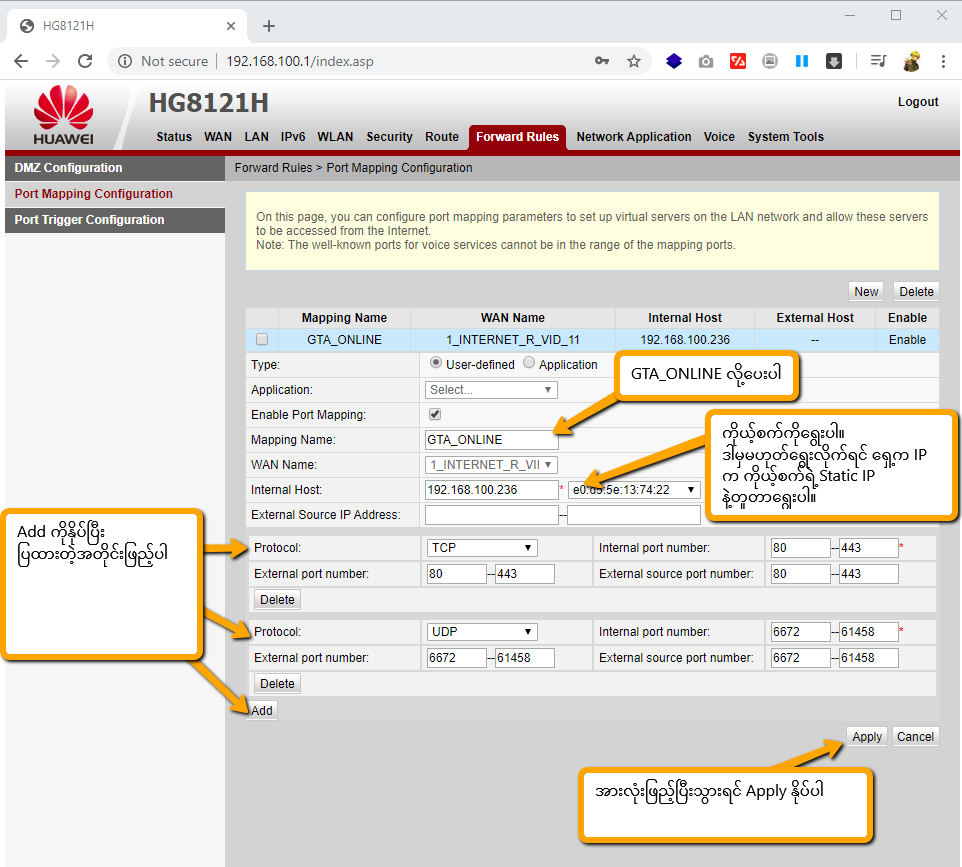The width and height of the screenshot is (962, 867).
Task: Open the Internal Host MAC address dropdown
Action: click(x=634, y=490)
